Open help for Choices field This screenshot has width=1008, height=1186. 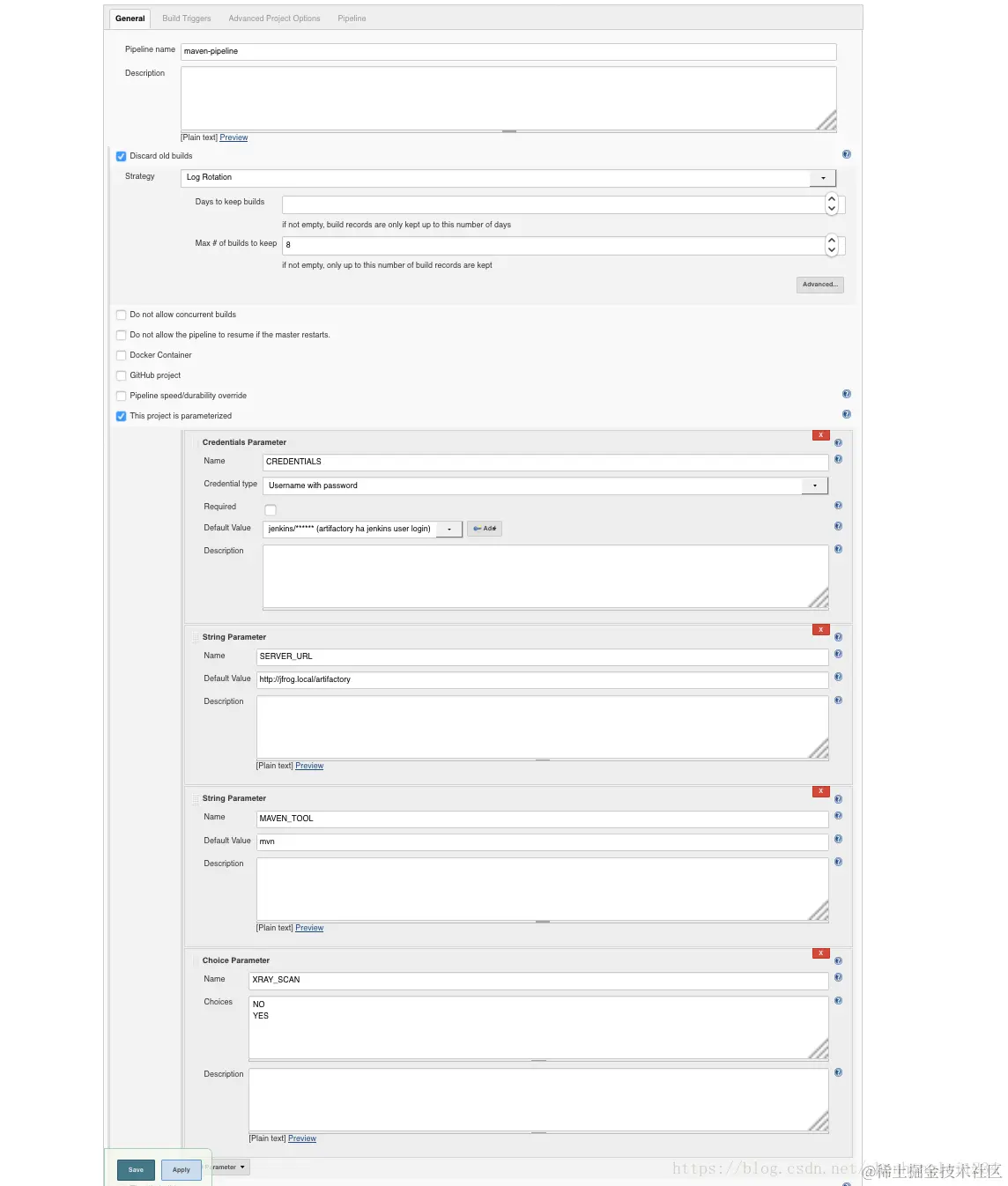coord(838,1001)
